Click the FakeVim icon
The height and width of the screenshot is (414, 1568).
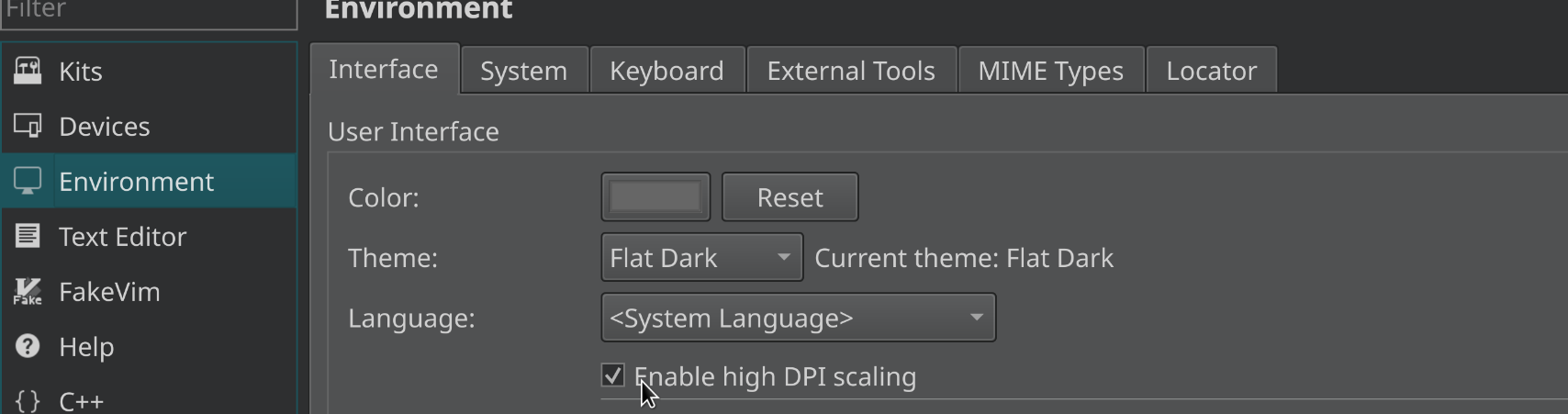pos(28,291)
